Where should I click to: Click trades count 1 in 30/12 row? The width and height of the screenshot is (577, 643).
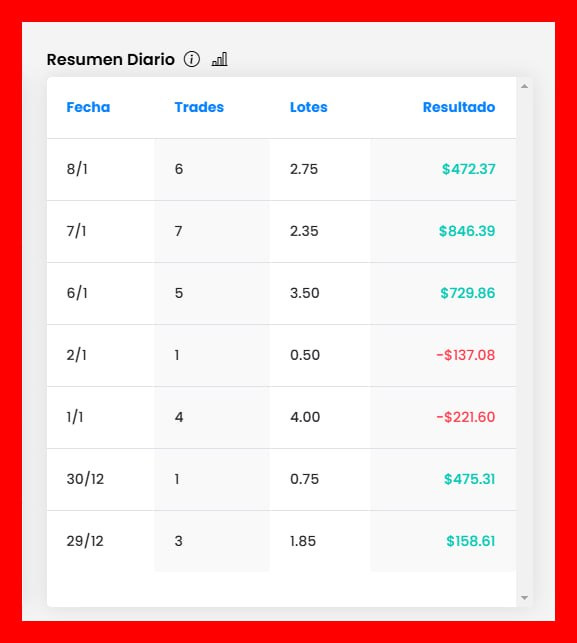(177, 479)
